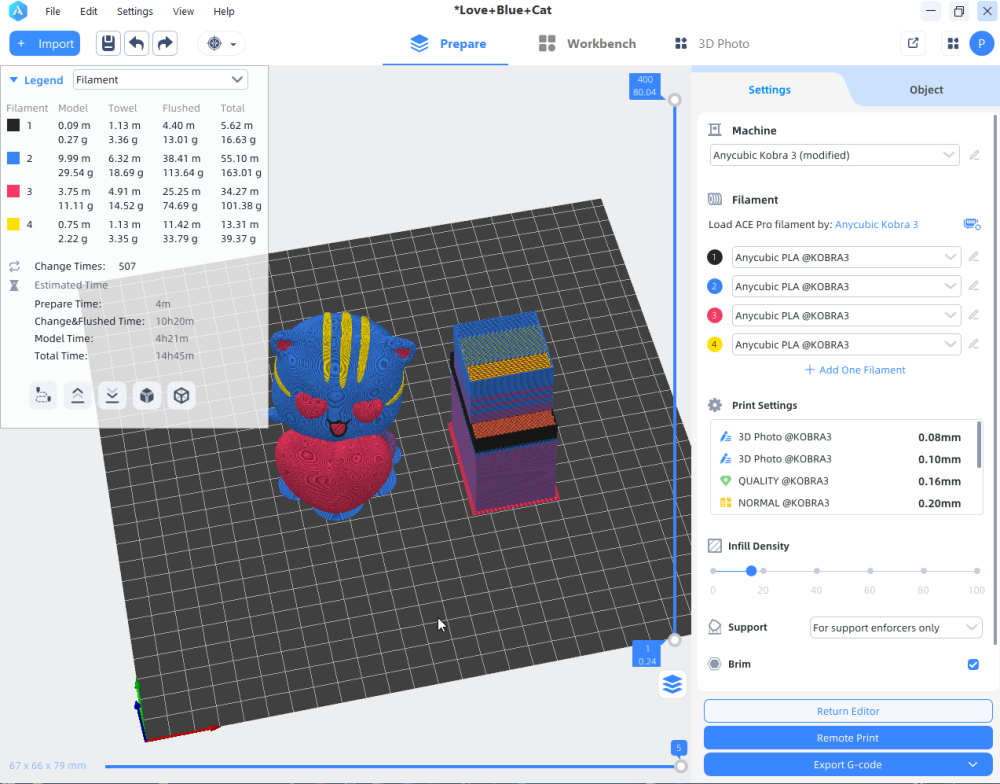Image resolution: width=1000 pixels, height=784 pixels.
Task: Undo the last action
Action: (136, 43)
